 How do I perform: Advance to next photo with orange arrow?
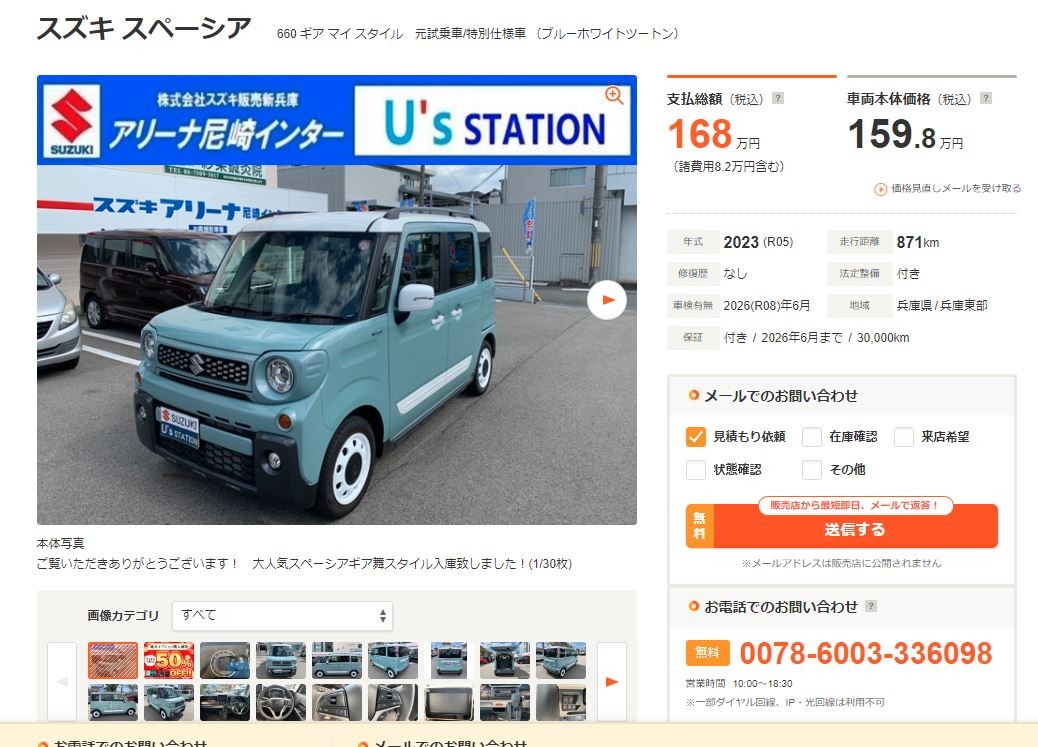click(607, 300)
